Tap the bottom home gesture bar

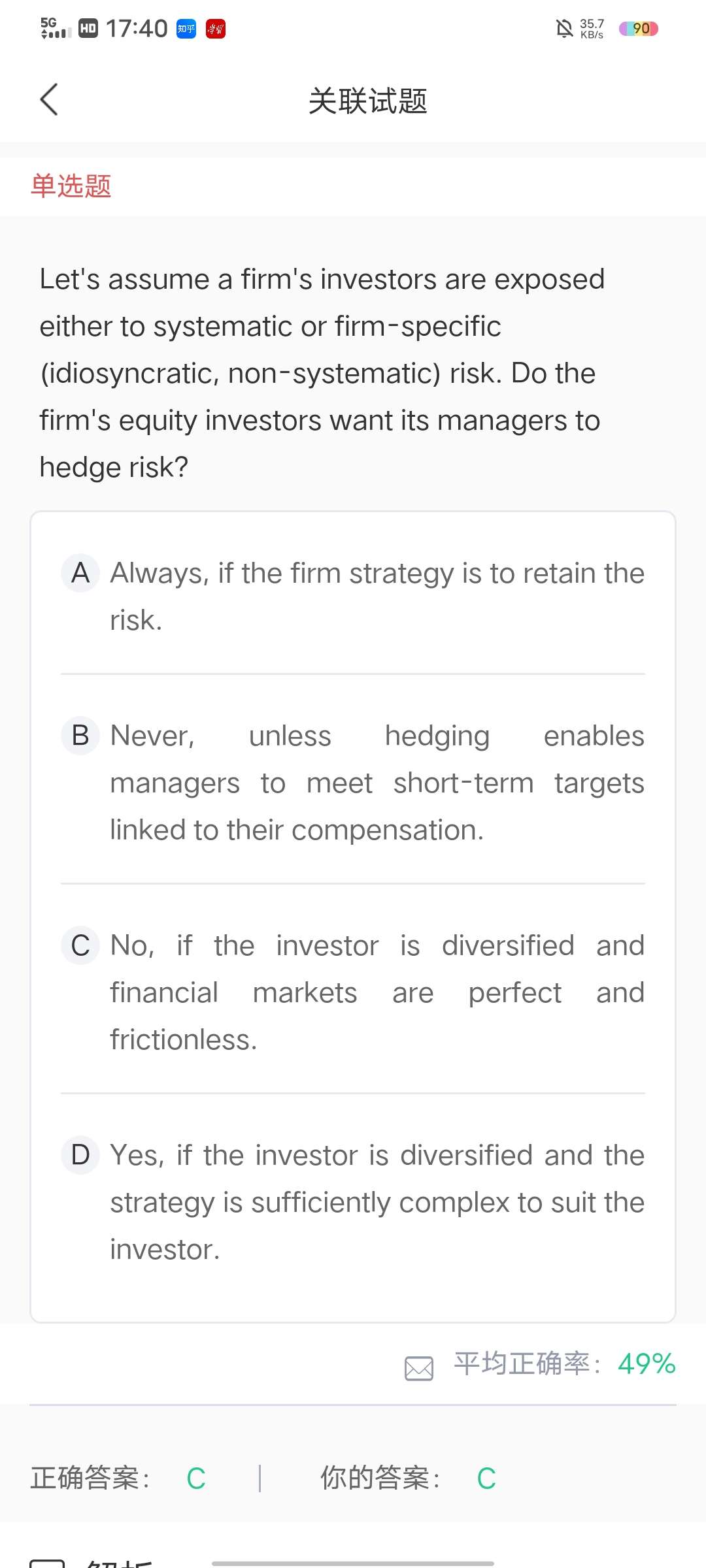click(353, 1563)
